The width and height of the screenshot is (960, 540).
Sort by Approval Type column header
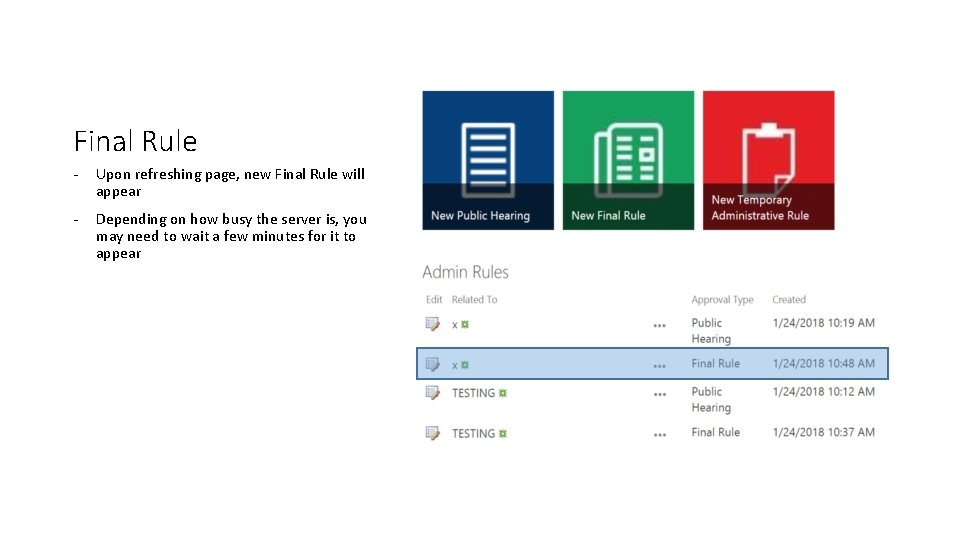point(722,299)
